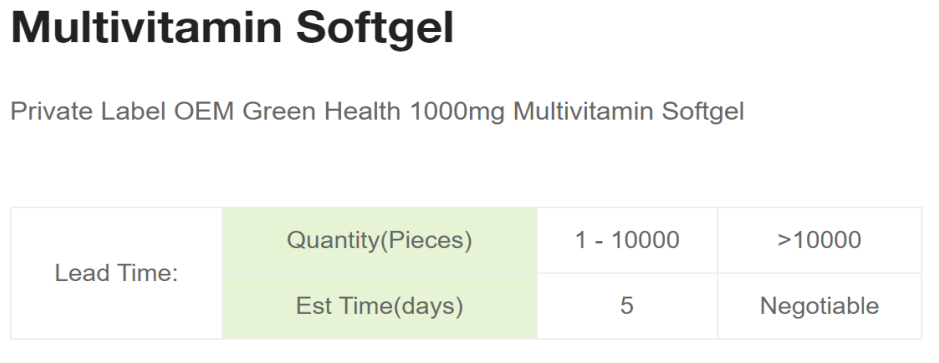Select the words Private Label in the description
This screenshot has width=939, height=363.
[x=88, y=111]
